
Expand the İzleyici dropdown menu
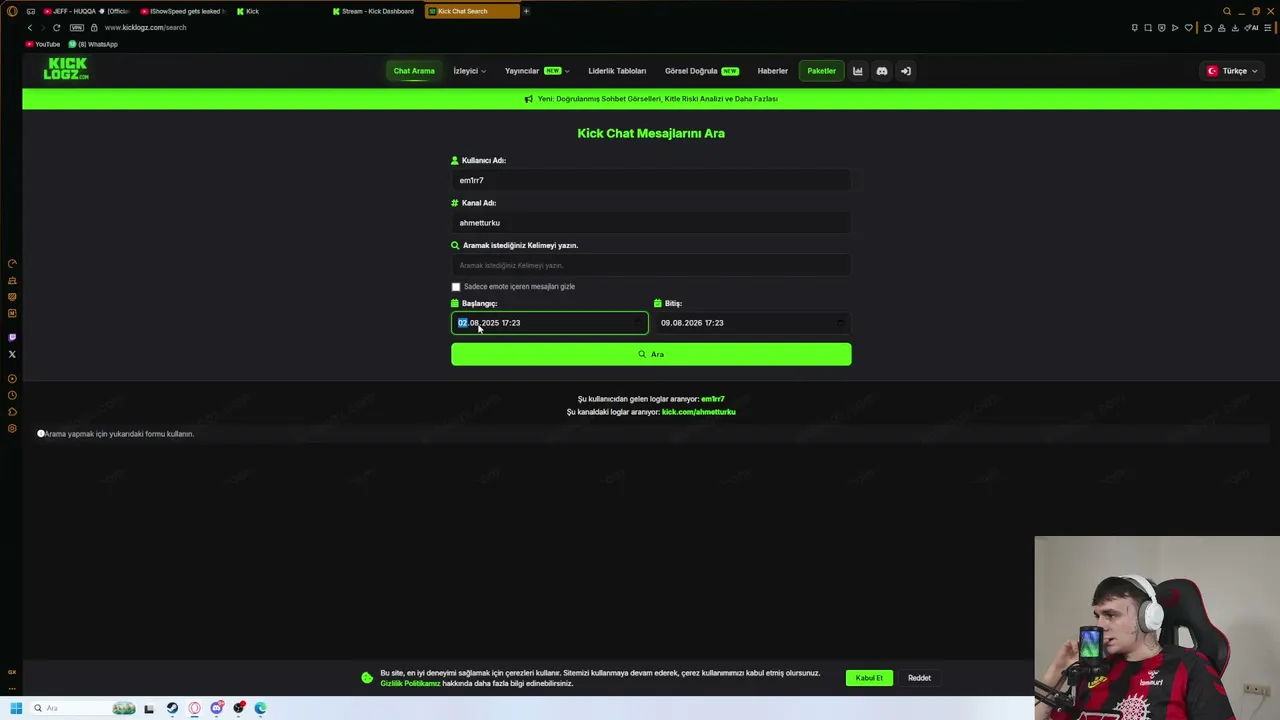point(469,71)
